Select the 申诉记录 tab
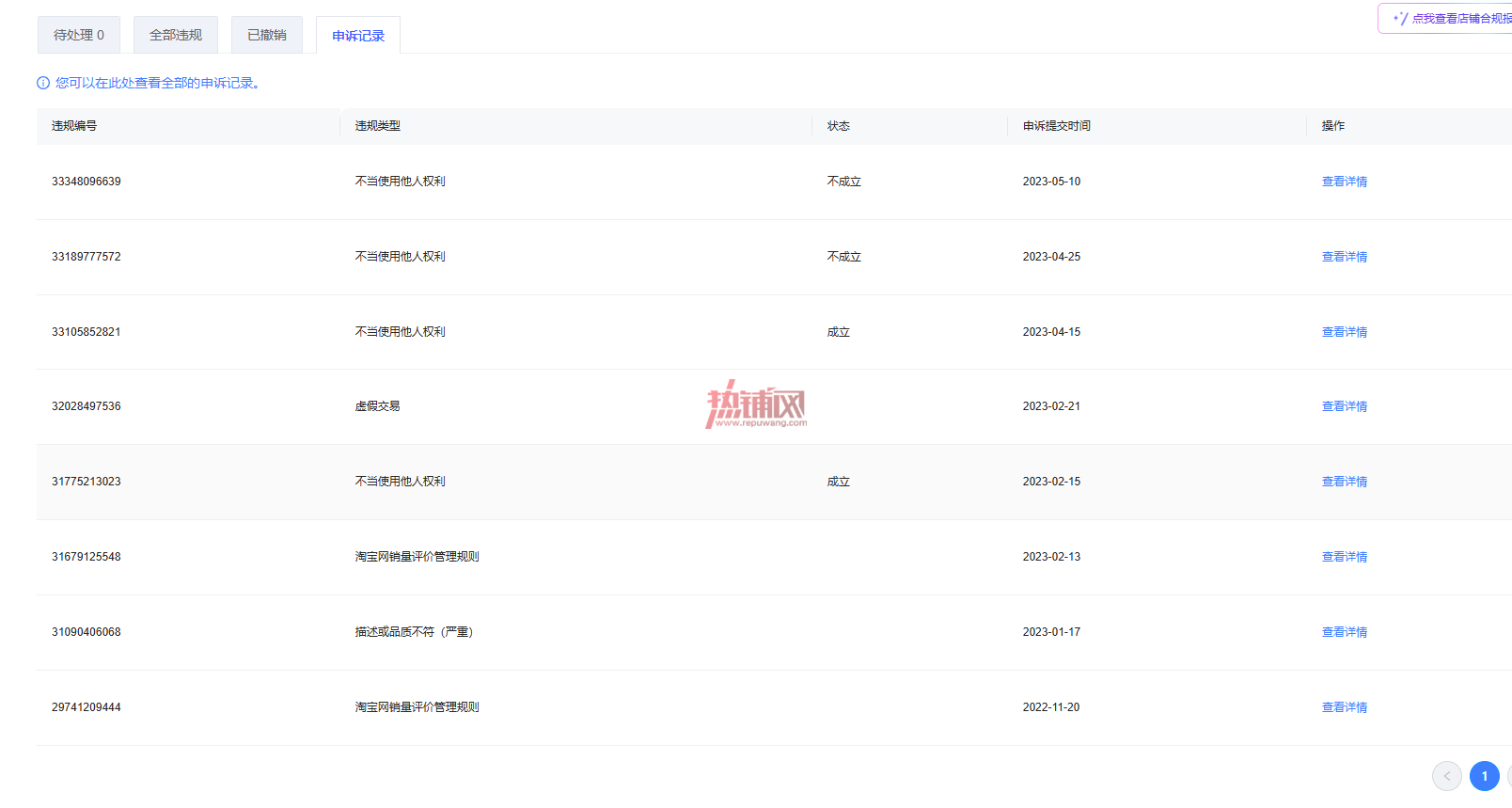1512x808 pixels. tap(358, 36)
